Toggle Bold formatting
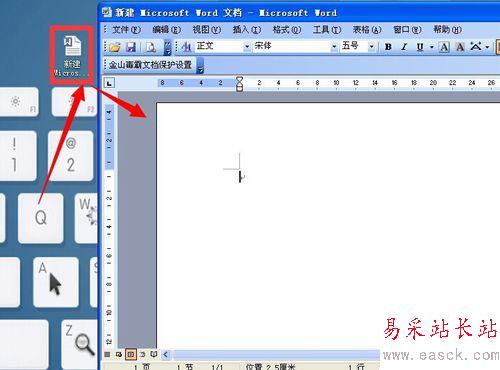The image size is (500, 370). click(x=388, y=47)
